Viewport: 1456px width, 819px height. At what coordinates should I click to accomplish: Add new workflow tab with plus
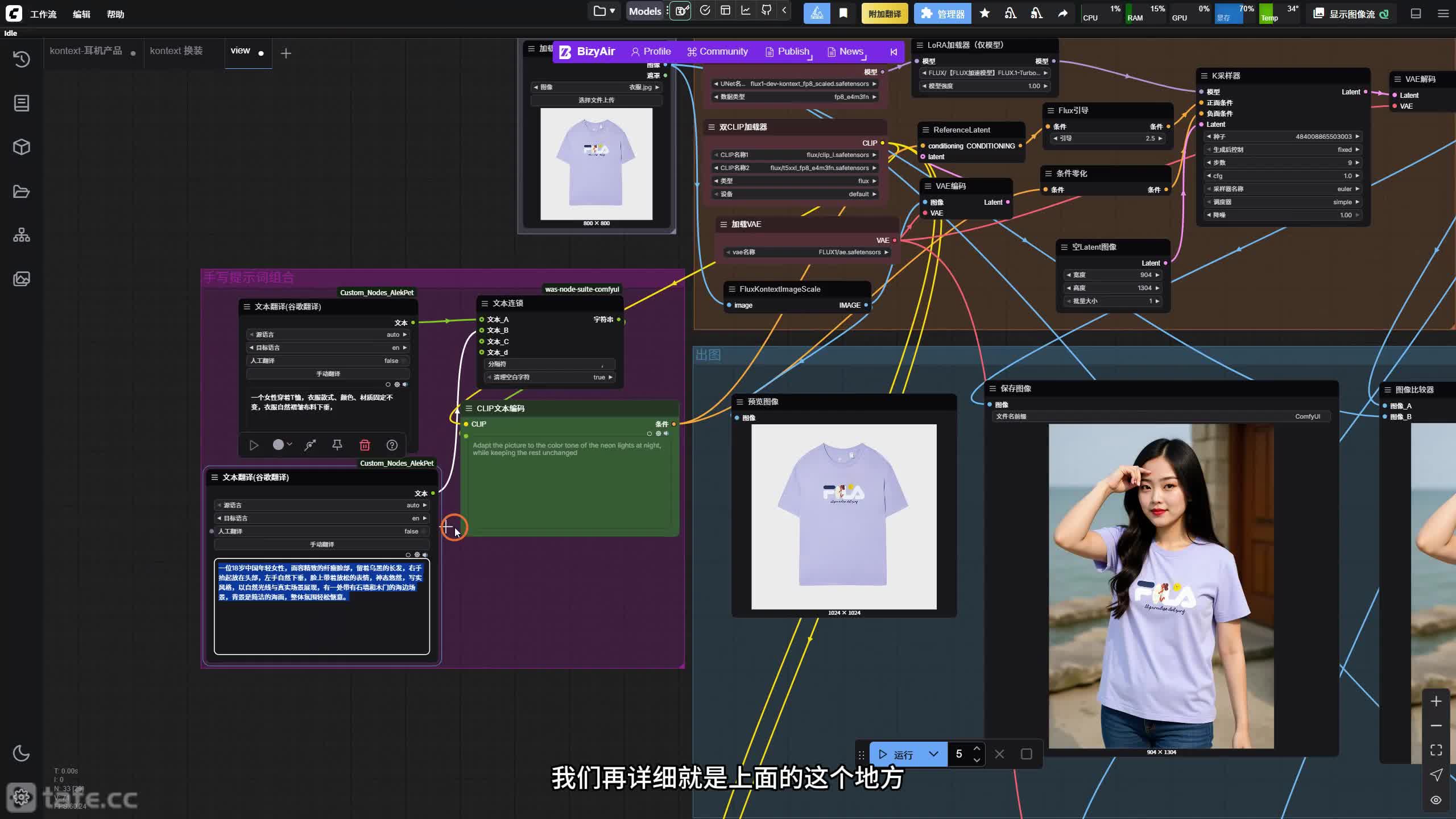click(x=286, y=53)
